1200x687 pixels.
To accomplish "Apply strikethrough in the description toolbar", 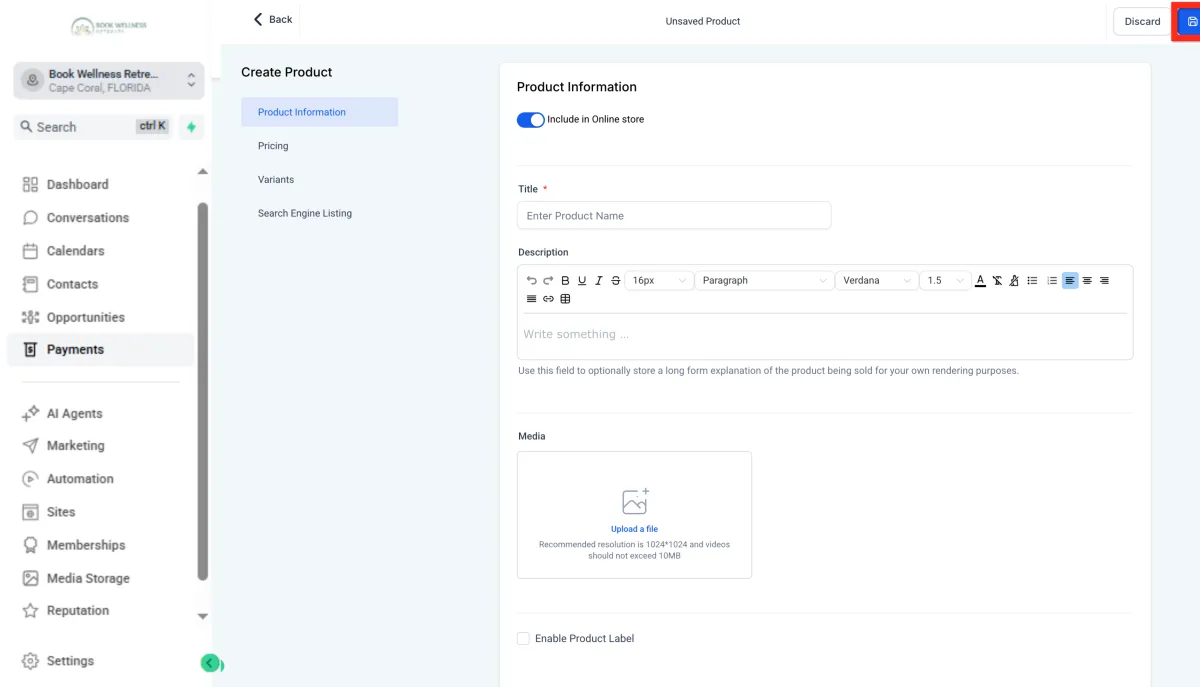I will click(x=615, y=281).
